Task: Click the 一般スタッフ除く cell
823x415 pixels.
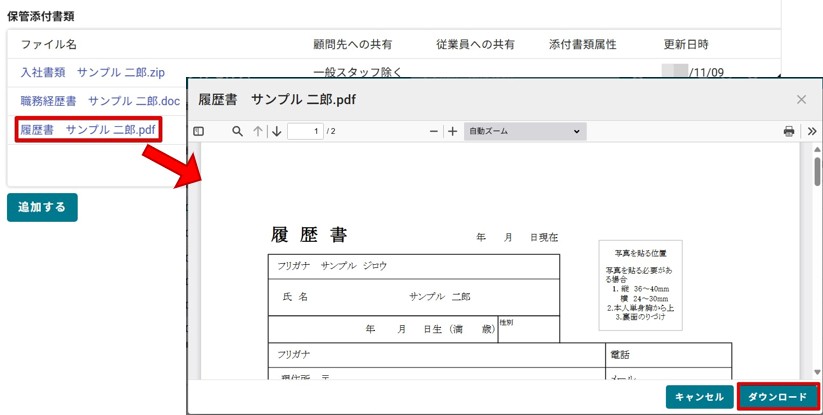Action: pyautogui.click(x=357, y=72)
